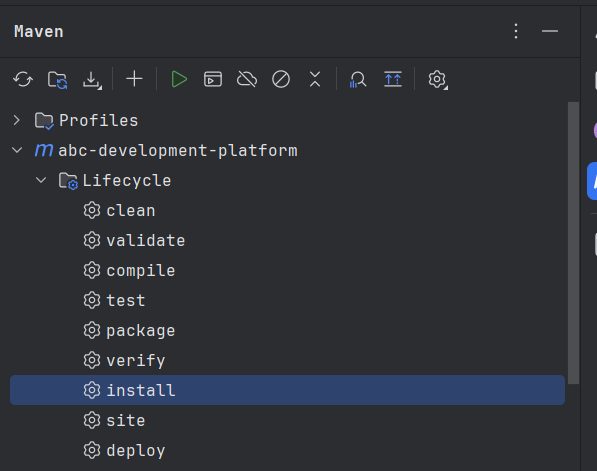Collapse the Lifecycle folder
Screen dimensions: 597x471
click(x=41, y=180)
